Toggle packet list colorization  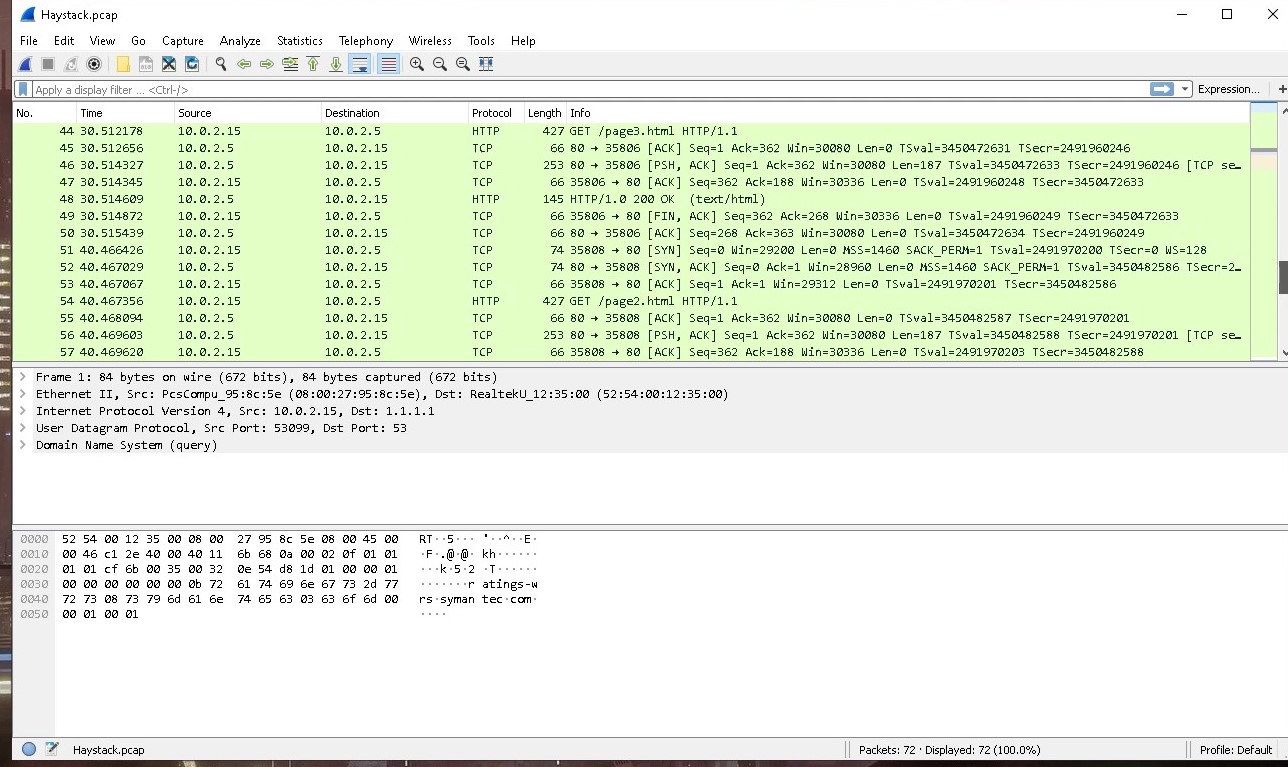[389, 64]
